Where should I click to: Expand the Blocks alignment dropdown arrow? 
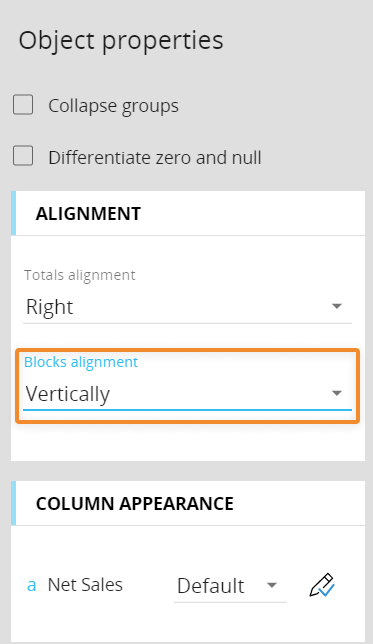click(x=337, y=393)
